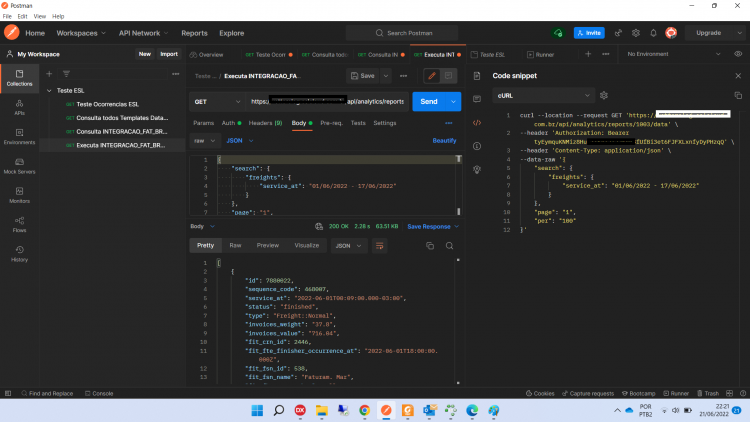This screenshot has height=422, width=750.
Task: Open the environment quick look eye icon
Action: (x=738, y=54)
